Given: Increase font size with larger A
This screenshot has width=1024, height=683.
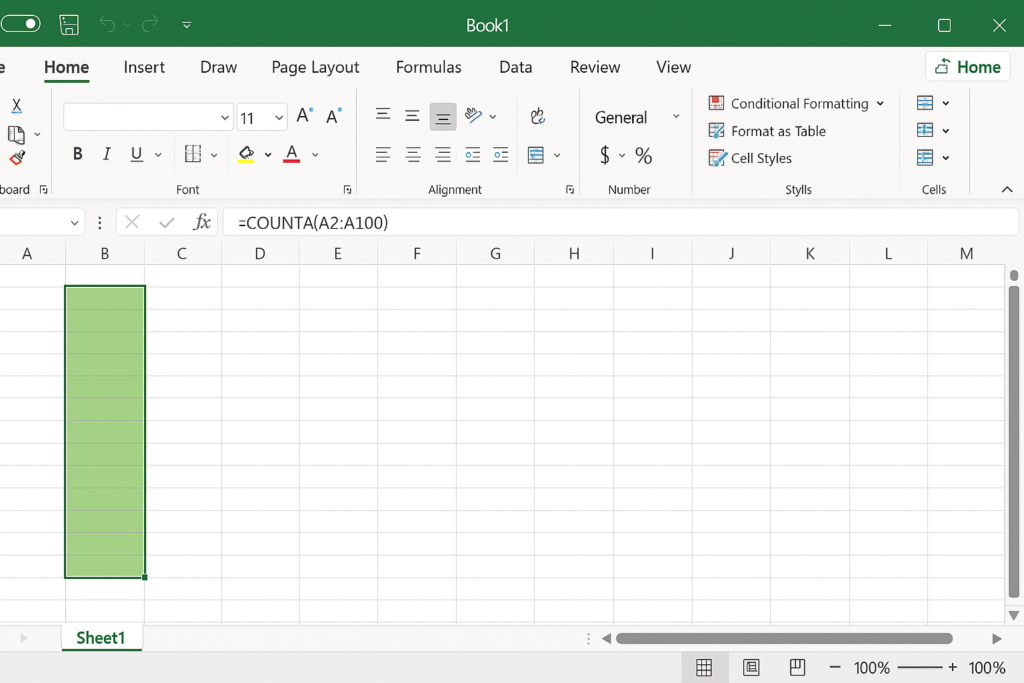Looking at the screenshot, I should [304, 116].
